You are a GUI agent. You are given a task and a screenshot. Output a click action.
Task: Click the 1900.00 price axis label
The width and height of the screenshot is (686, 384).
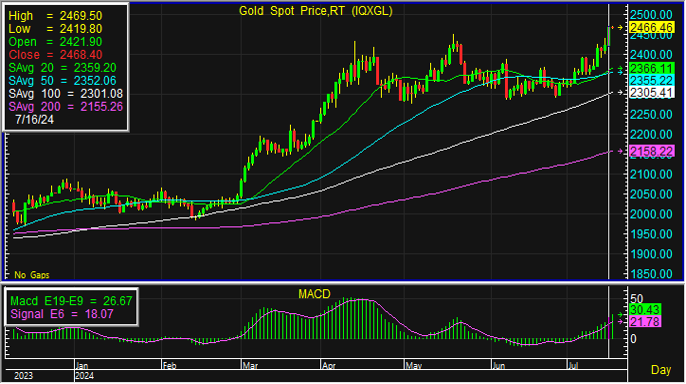651,254
